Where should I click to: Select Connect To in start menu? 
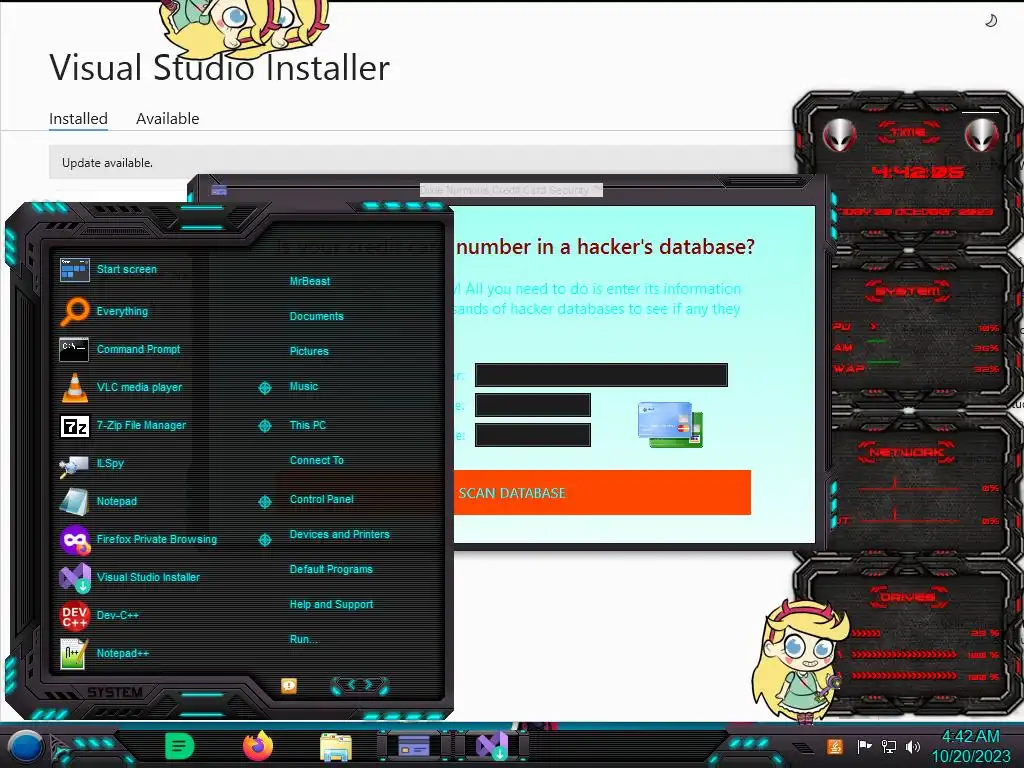pyautogui.click(x=316, y=460)
